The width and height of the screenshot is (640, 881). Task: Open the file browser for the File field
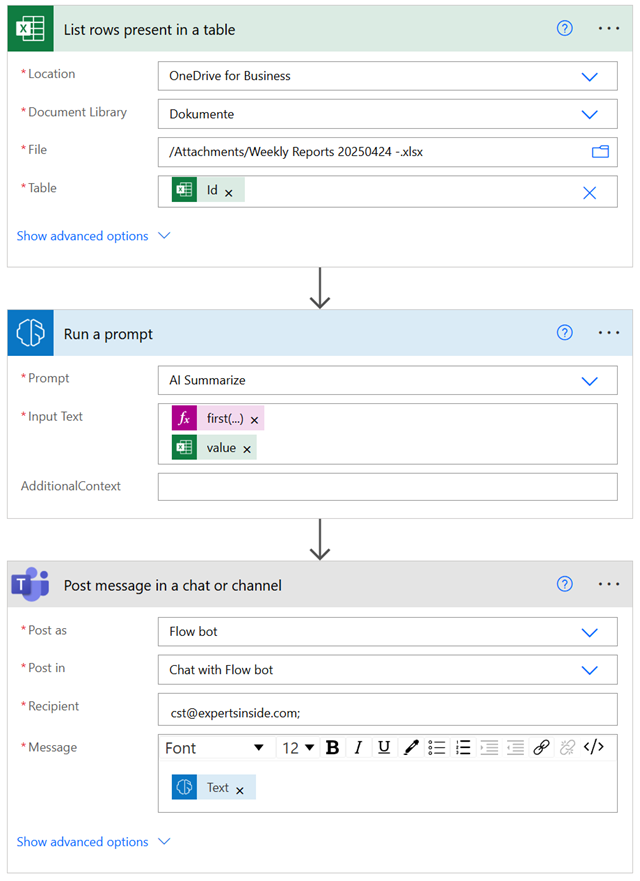pos(600,151)
